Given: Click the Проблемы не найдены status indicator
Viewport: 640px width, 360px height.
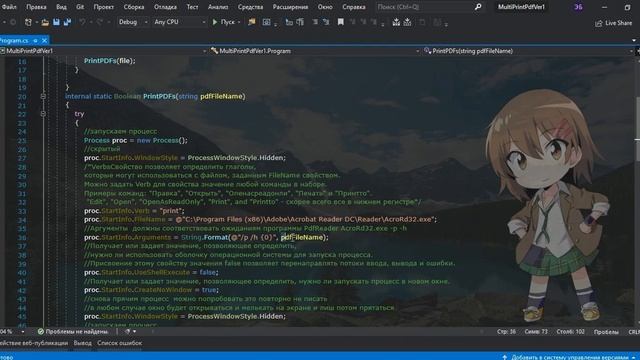Looking at the screenshot, I should (x=73, y=332).
